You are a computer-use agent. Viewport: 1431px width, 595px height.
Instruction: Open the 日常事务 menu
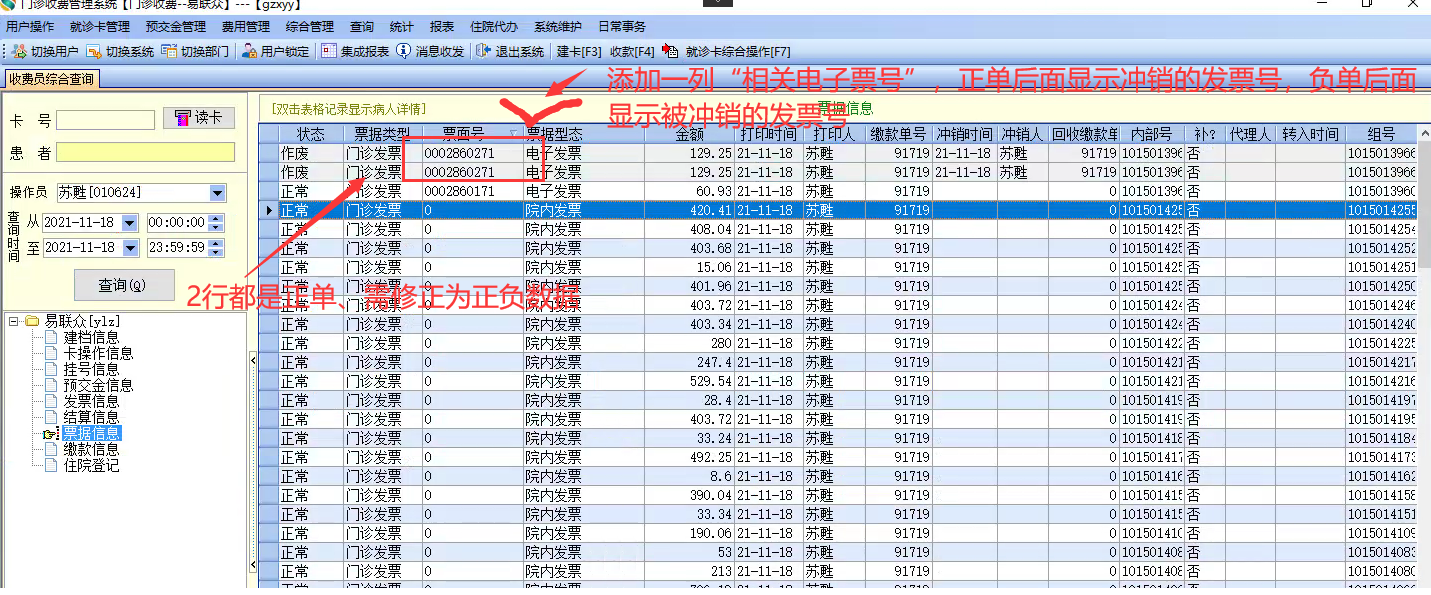pyautogui.click(x=622, y=27)
